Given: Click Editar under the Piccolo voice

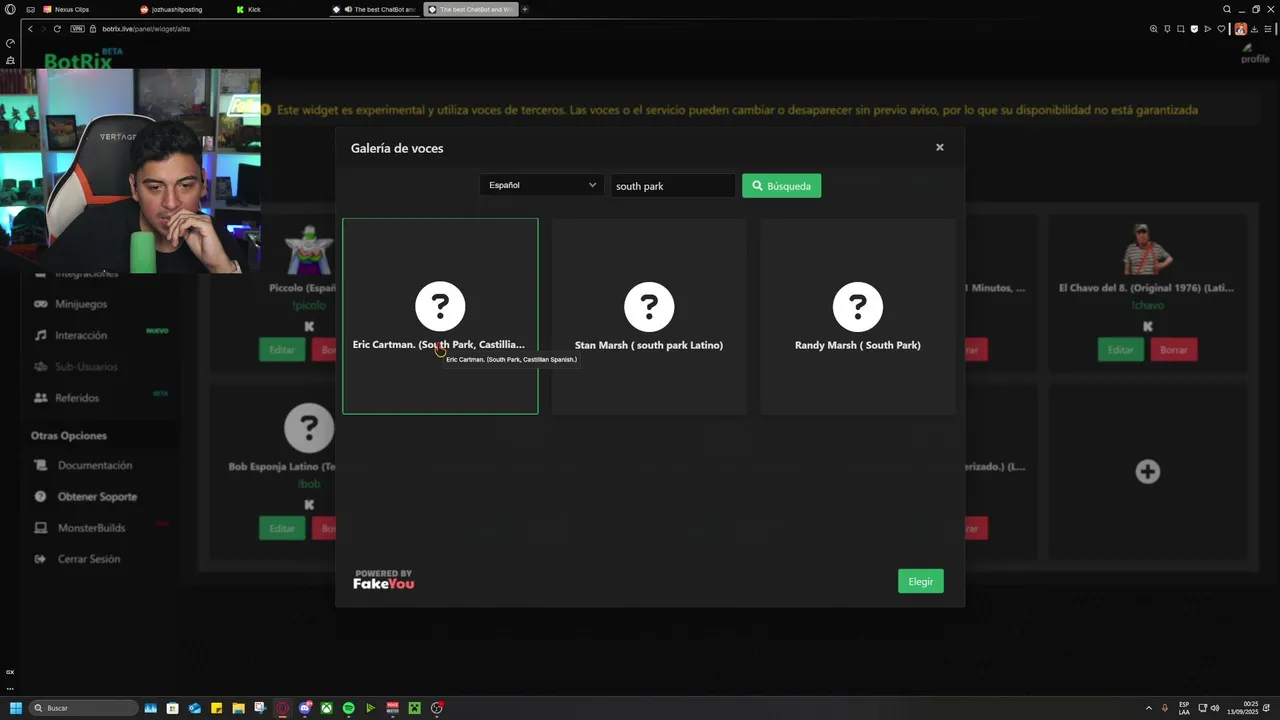Looking at the screenshot, I should pos(282,350).
